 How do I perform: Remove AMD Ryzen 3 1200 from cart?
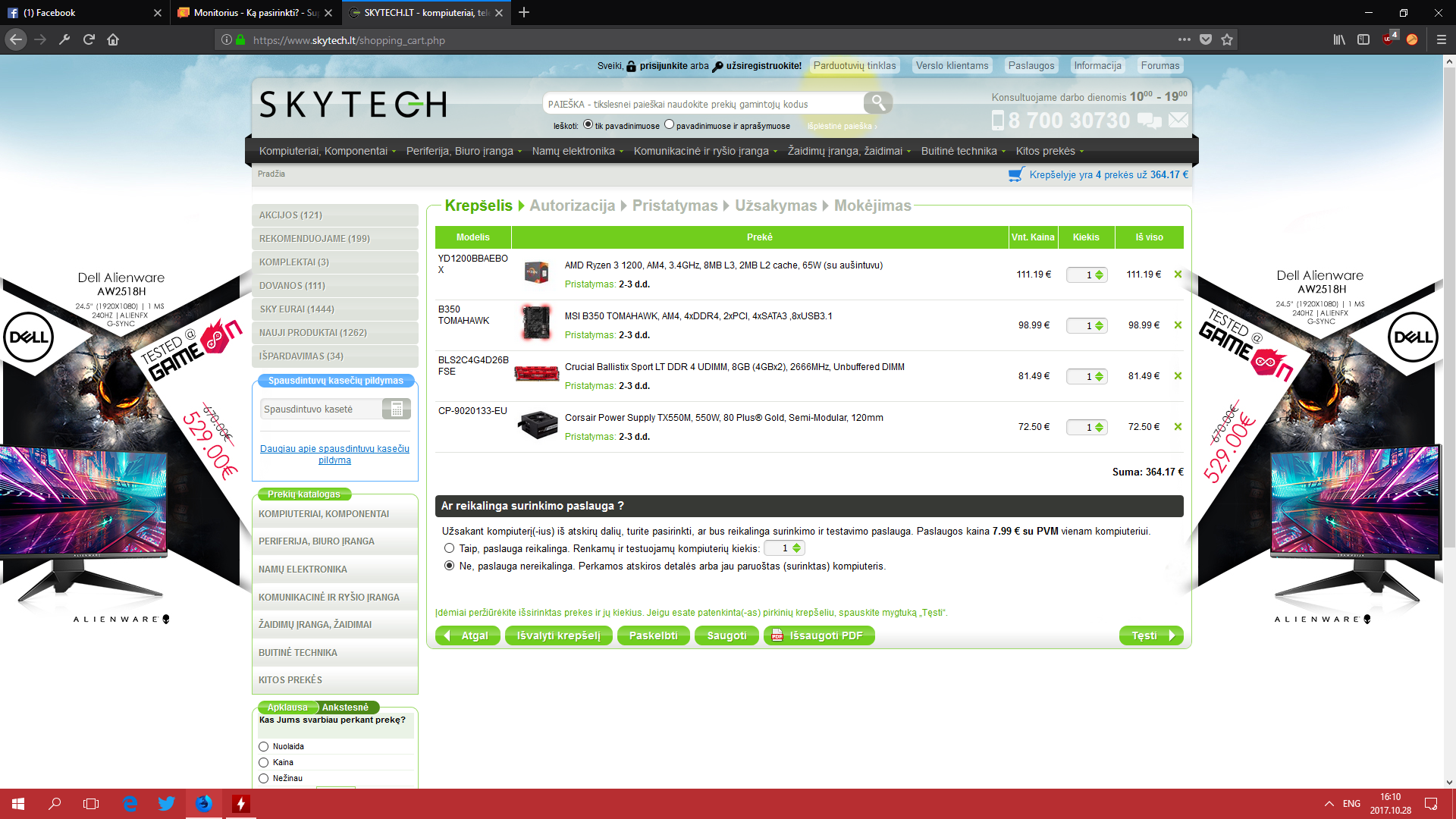pos(1178,275)
